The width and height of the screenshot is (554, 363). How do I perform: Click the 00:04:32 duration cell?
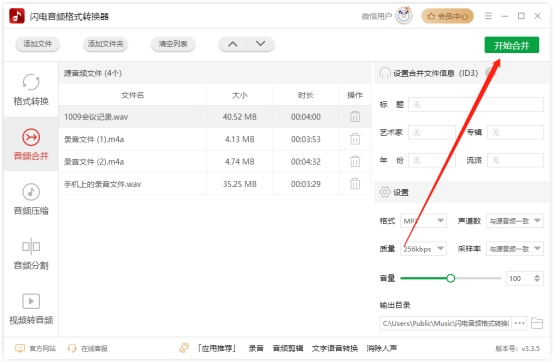306,162
